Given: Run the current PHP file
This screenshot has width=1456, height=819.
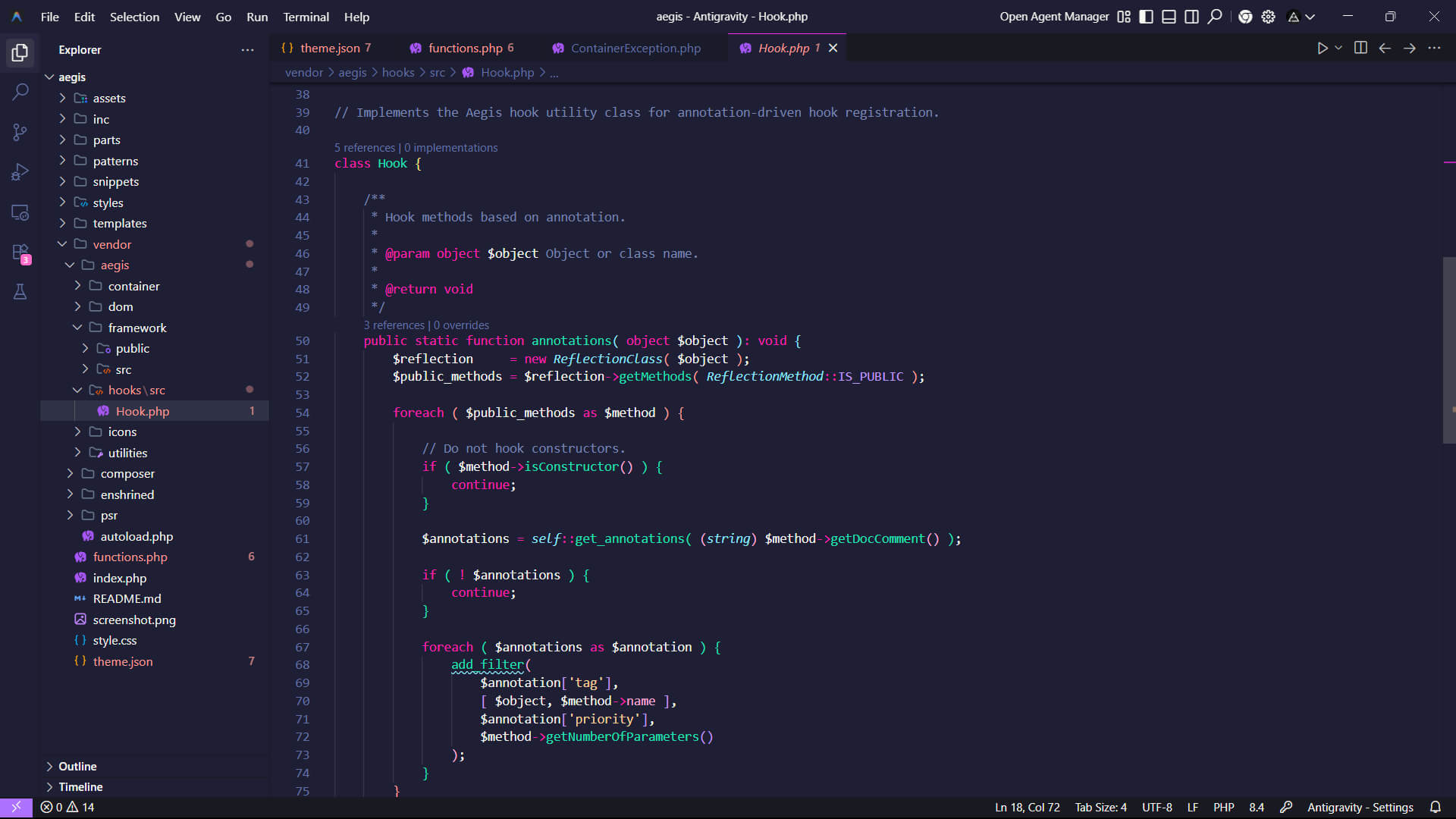Looking at the screenshot, I should point(1323,48).
